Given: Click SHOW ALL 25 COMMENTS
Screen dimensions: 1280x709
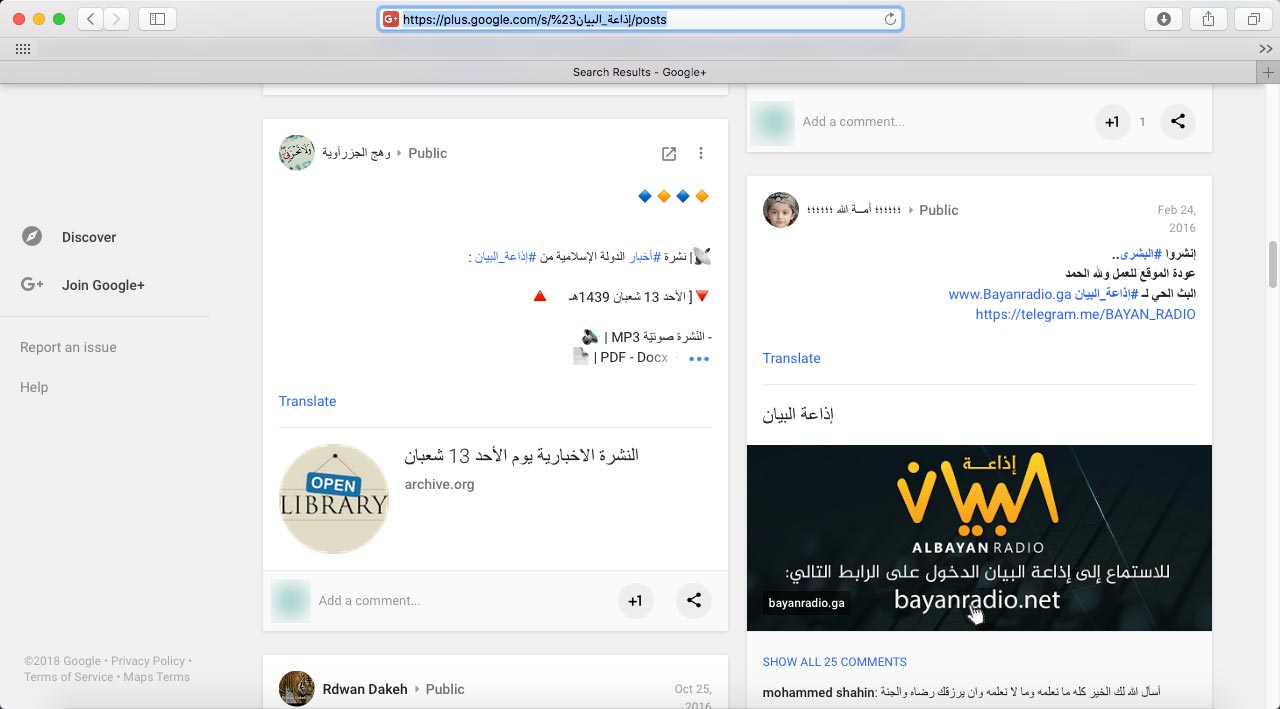Looking at the screenshot, I should coord(834,662).
